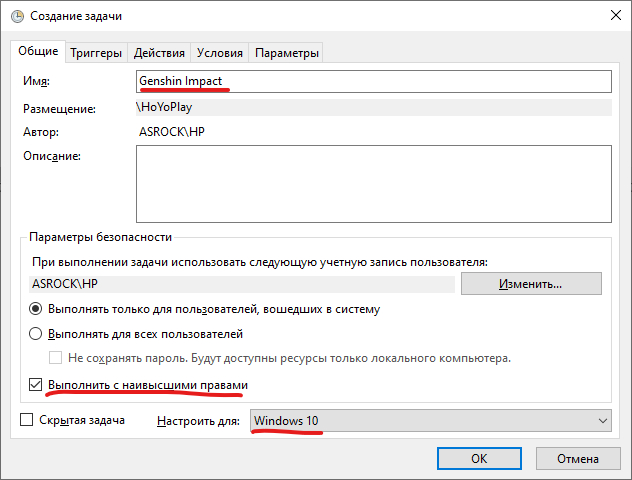Screen dimensions: 632x480
Task: Select Выполнять только для пользователей, вошедших в систему
Action: click(37, 310)
